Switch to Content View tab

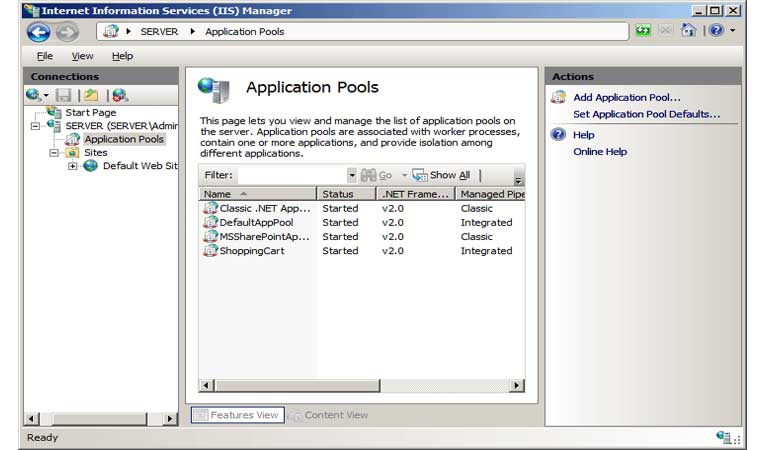(x=328, y=415)
